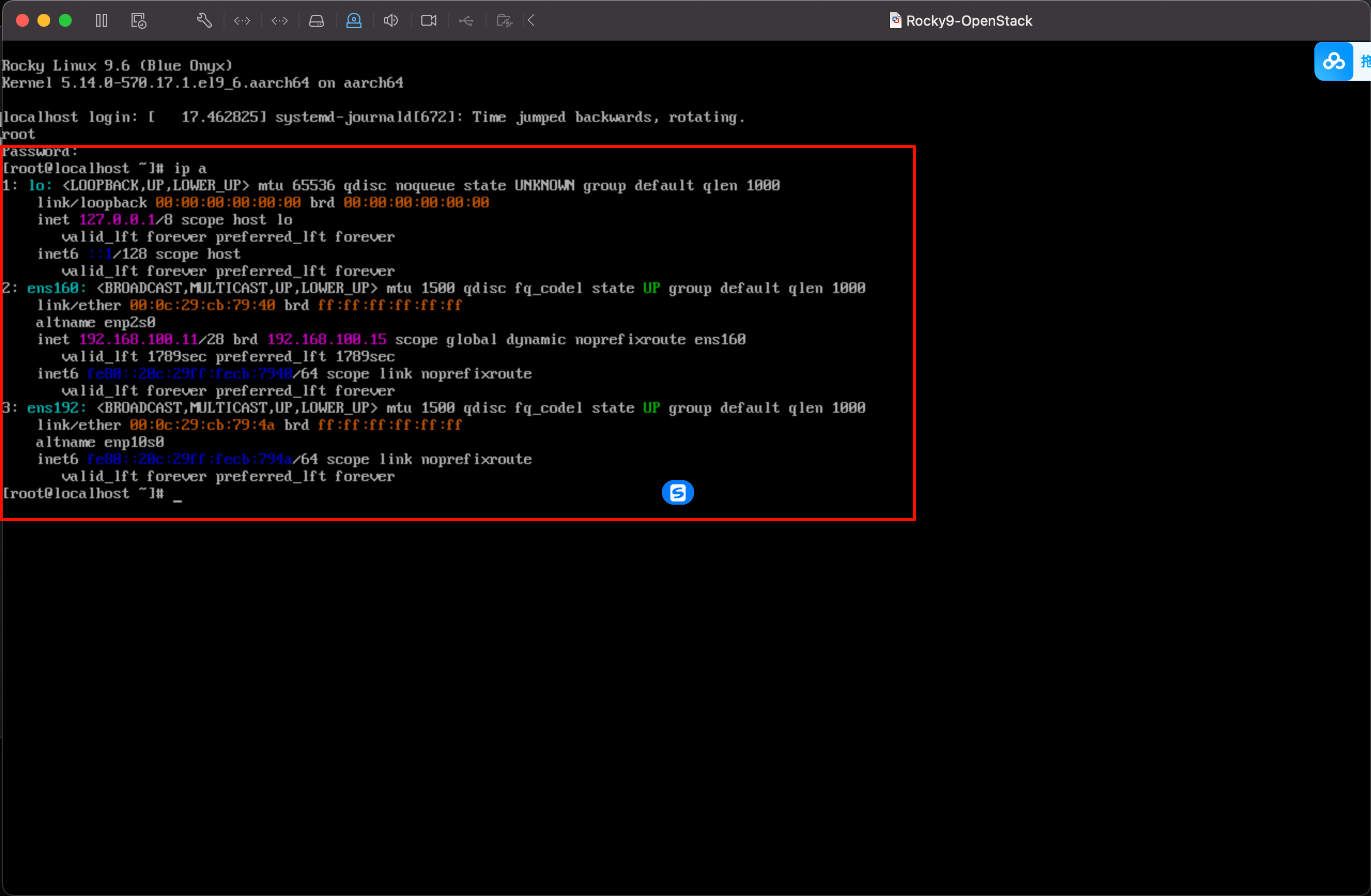Click the blue cloud drive widget
This screenshot has width=1371, height=896.
[1333, 61]
